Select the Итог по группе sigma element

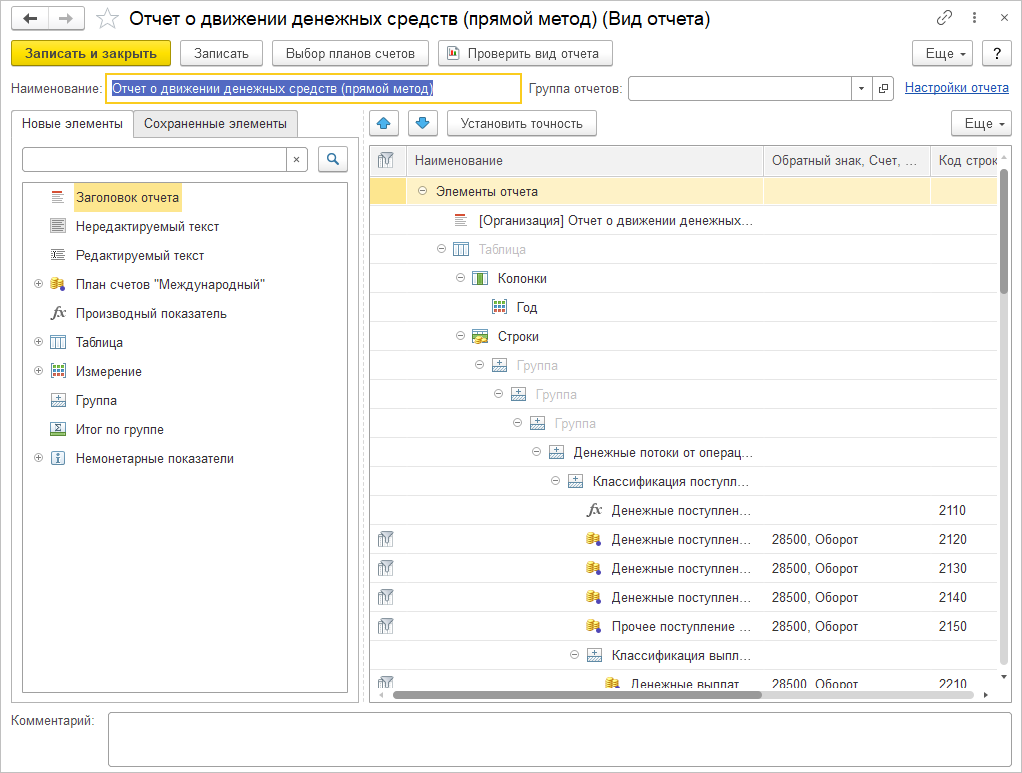tap(119, 429)
